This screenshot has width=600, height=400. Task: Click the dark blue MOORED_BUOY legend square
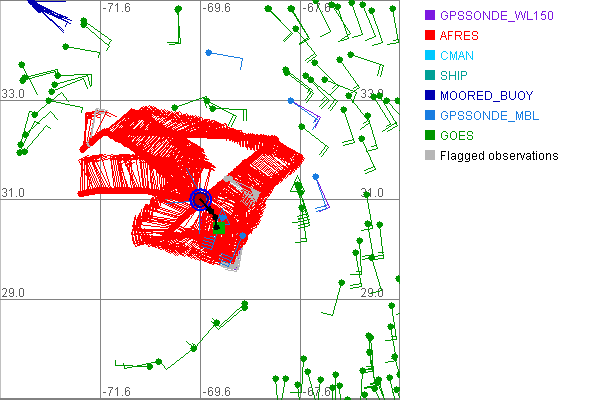click(x=429, y=96)
